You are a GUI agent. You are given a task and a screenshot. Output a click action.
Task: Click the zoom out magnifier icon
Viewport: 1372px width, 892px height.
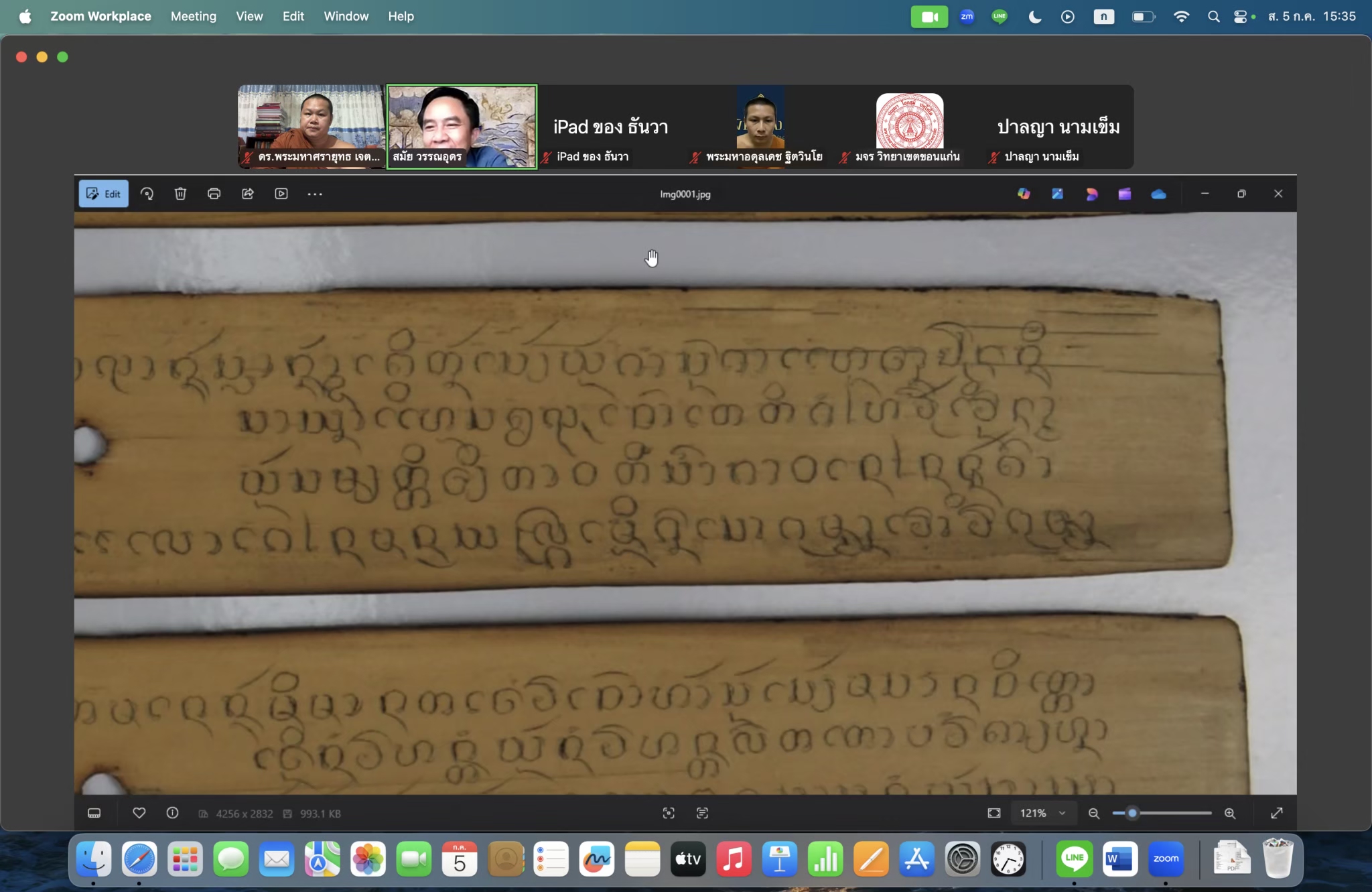[x=1094, y=813]
